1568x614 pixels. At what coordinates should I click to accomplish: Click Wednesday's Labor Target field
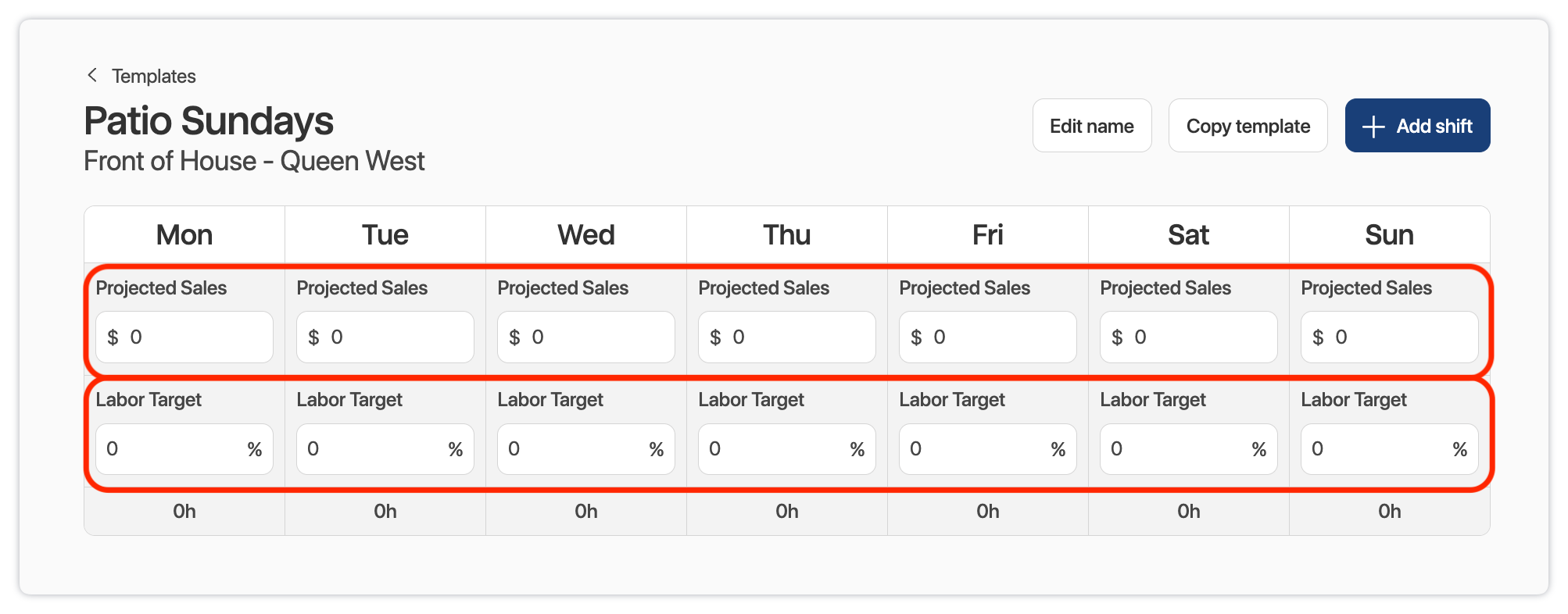pyautogui.click(x=578, y=449)
